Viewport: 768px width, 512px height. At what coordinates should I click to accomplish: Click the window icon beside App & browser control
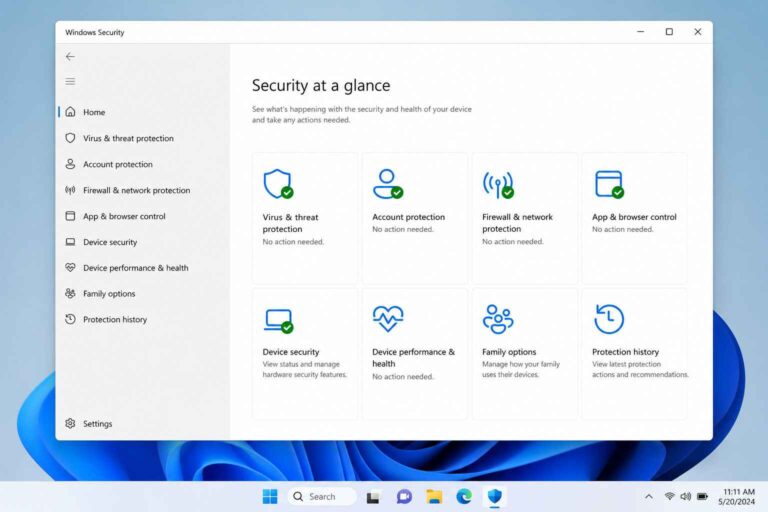[x=71, y=216]
